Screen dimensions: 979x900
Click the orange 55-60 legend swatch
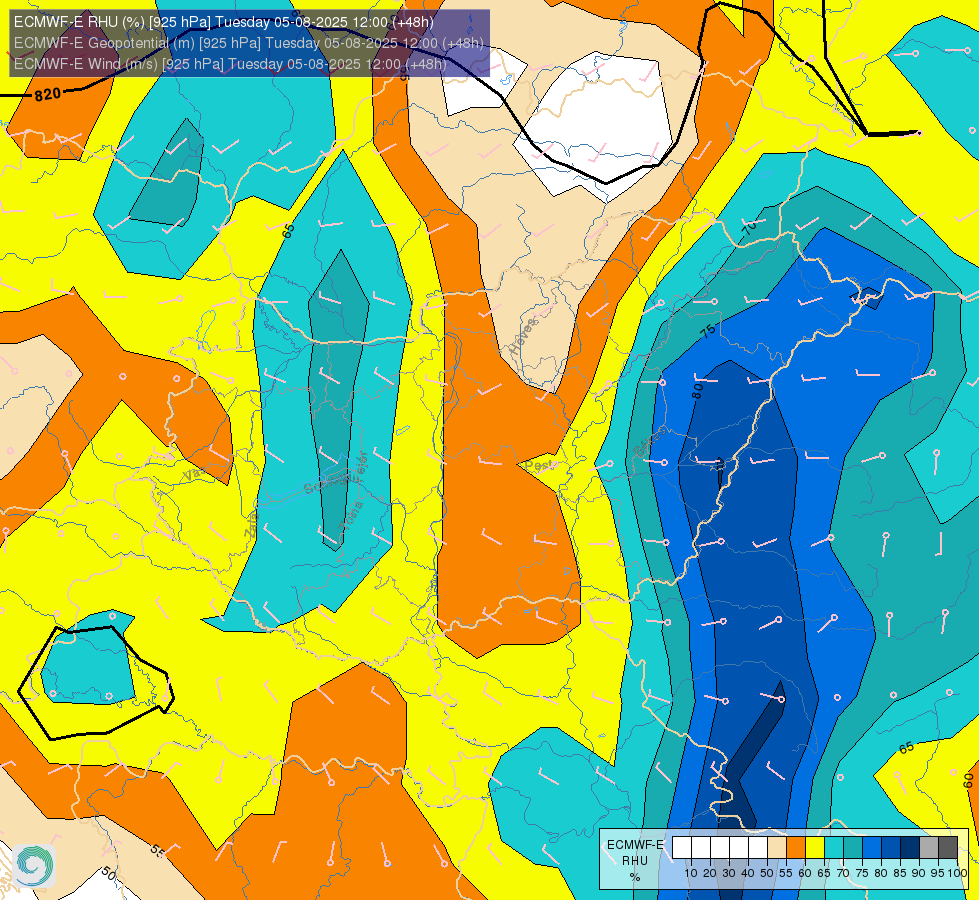(795, 848)
